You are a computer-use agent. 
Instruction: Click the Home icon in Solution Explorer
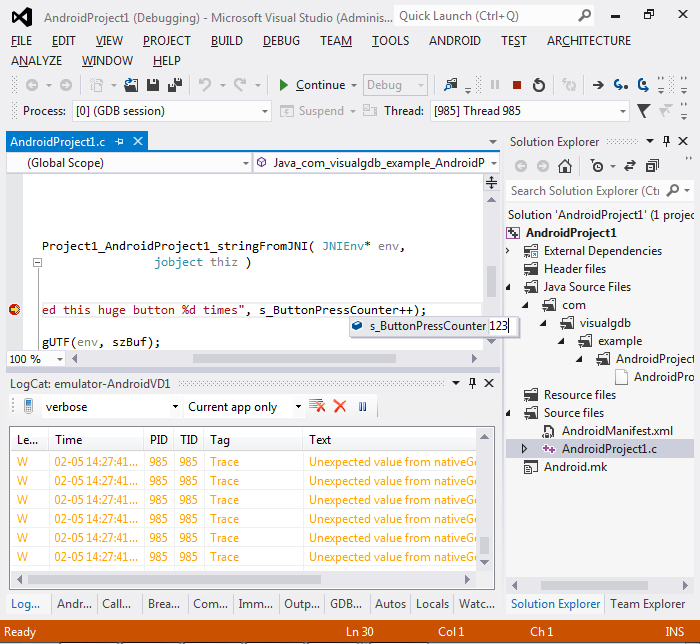coord(565,166)
